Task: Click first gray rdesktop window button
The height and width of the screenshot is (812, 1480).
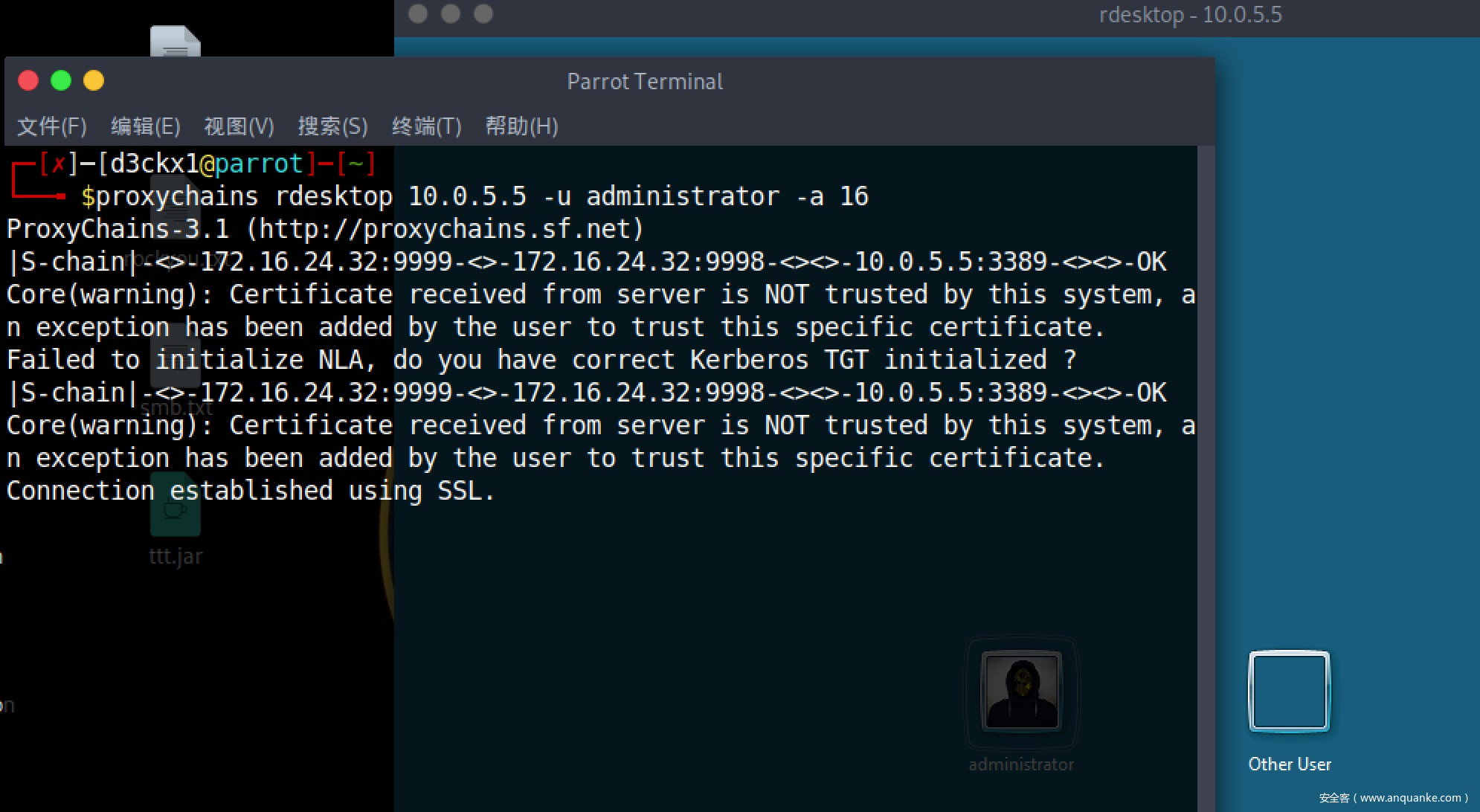Action: point(418,13)
